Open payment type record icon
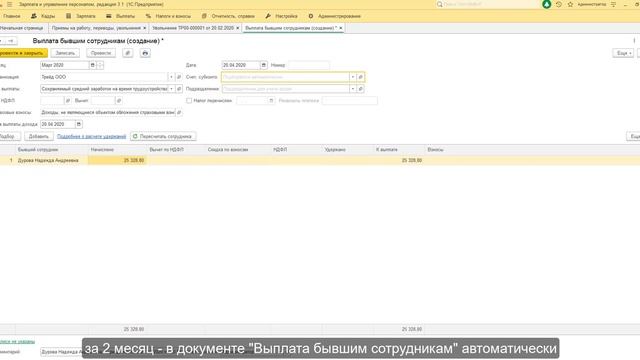This screenshot has height=360, width=640. (179, 89)
